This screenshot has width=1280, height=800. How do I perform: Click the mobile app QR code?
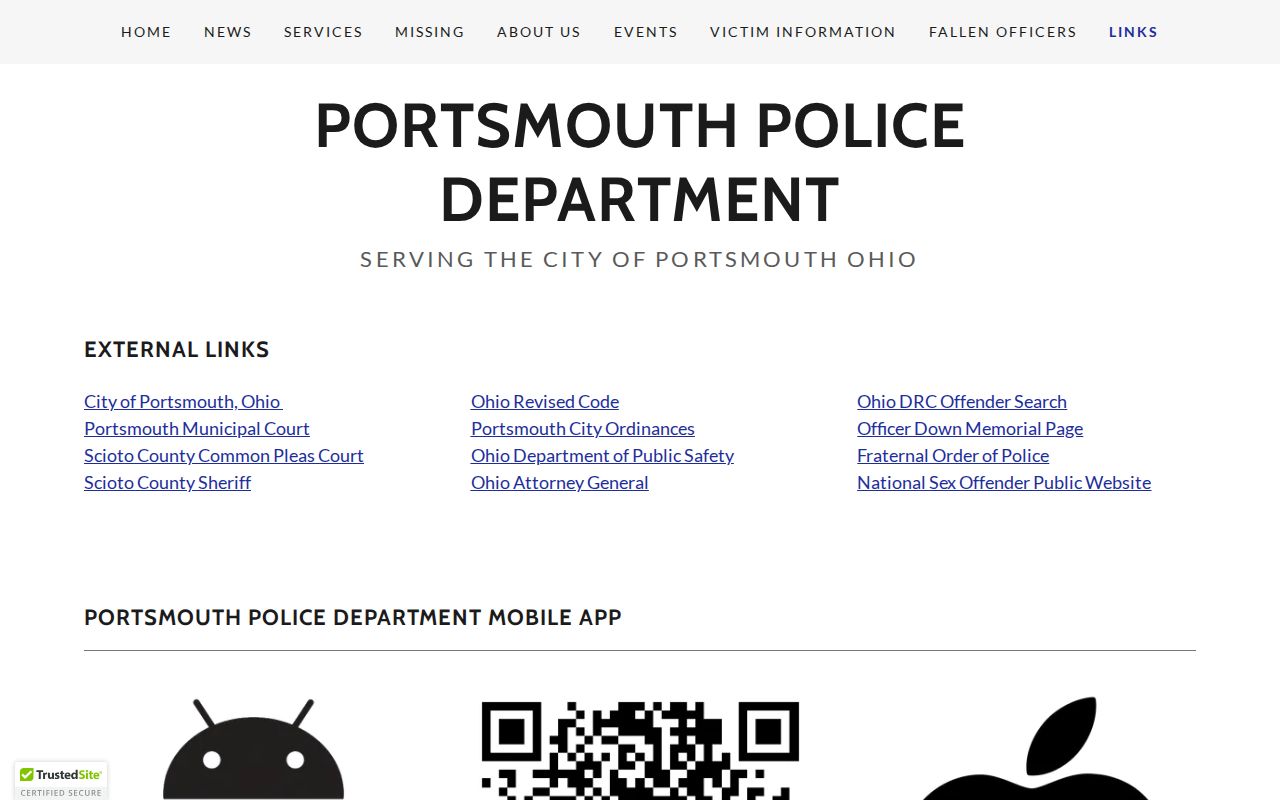point(640,750)
